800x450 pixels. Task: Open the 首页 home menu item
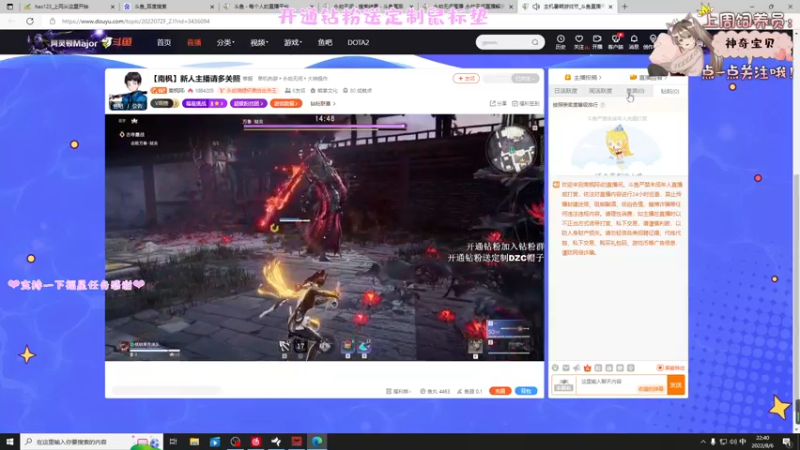[164, 42]
